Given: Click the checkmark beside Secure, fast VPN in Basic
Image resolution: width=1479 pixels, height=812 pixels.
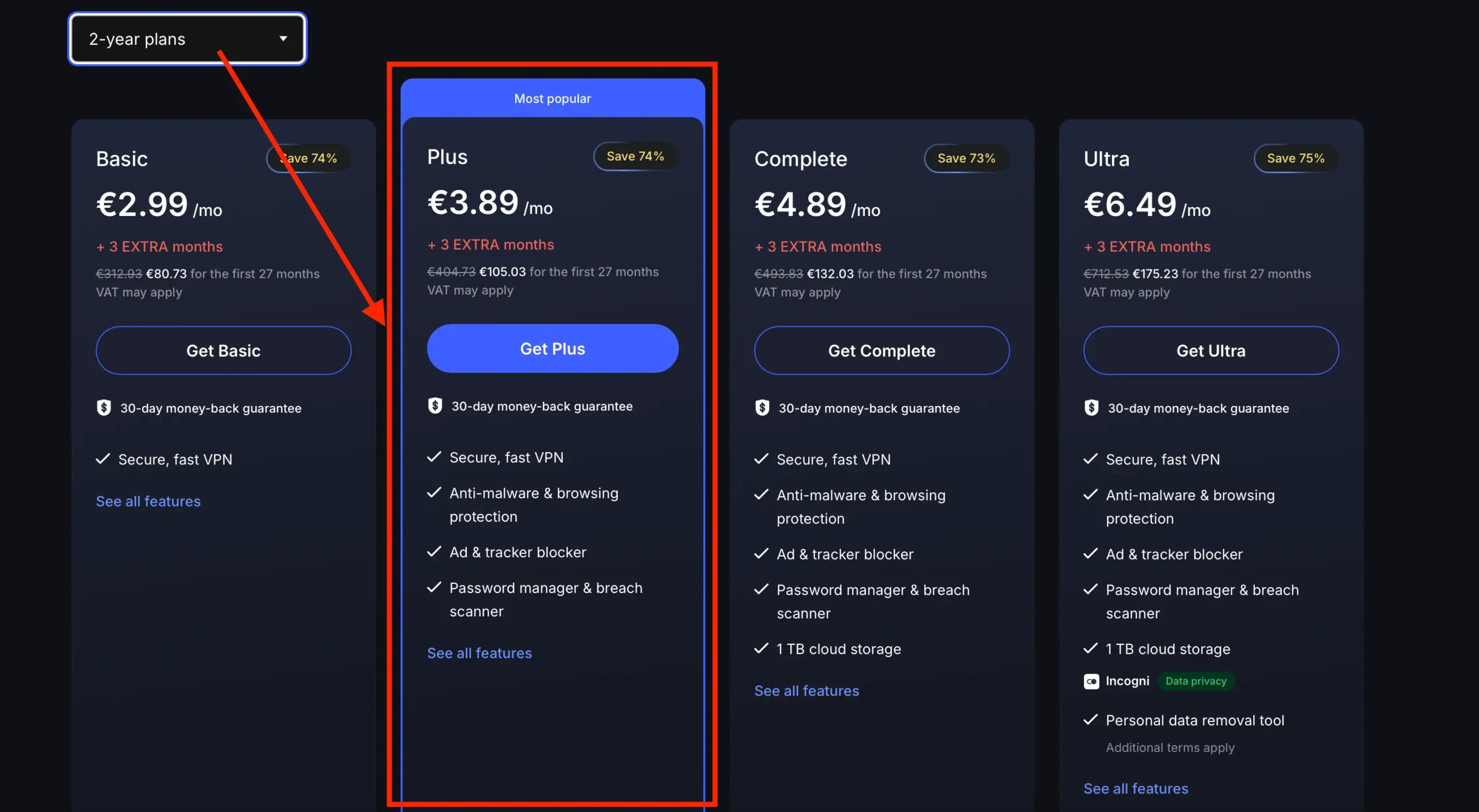Looking at the screenshot, I should tap(102, 459).
